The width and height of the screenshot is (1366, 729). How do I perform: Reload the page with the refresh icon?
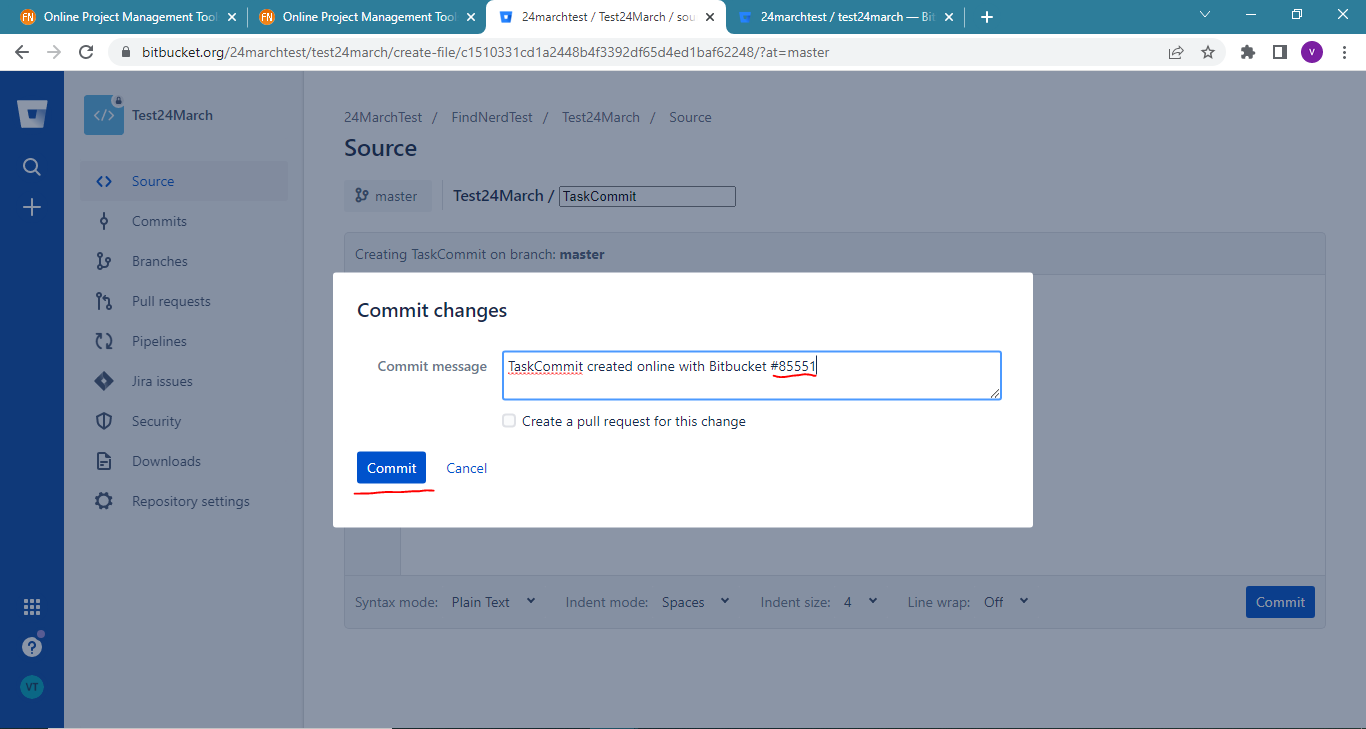click(86, 52)
